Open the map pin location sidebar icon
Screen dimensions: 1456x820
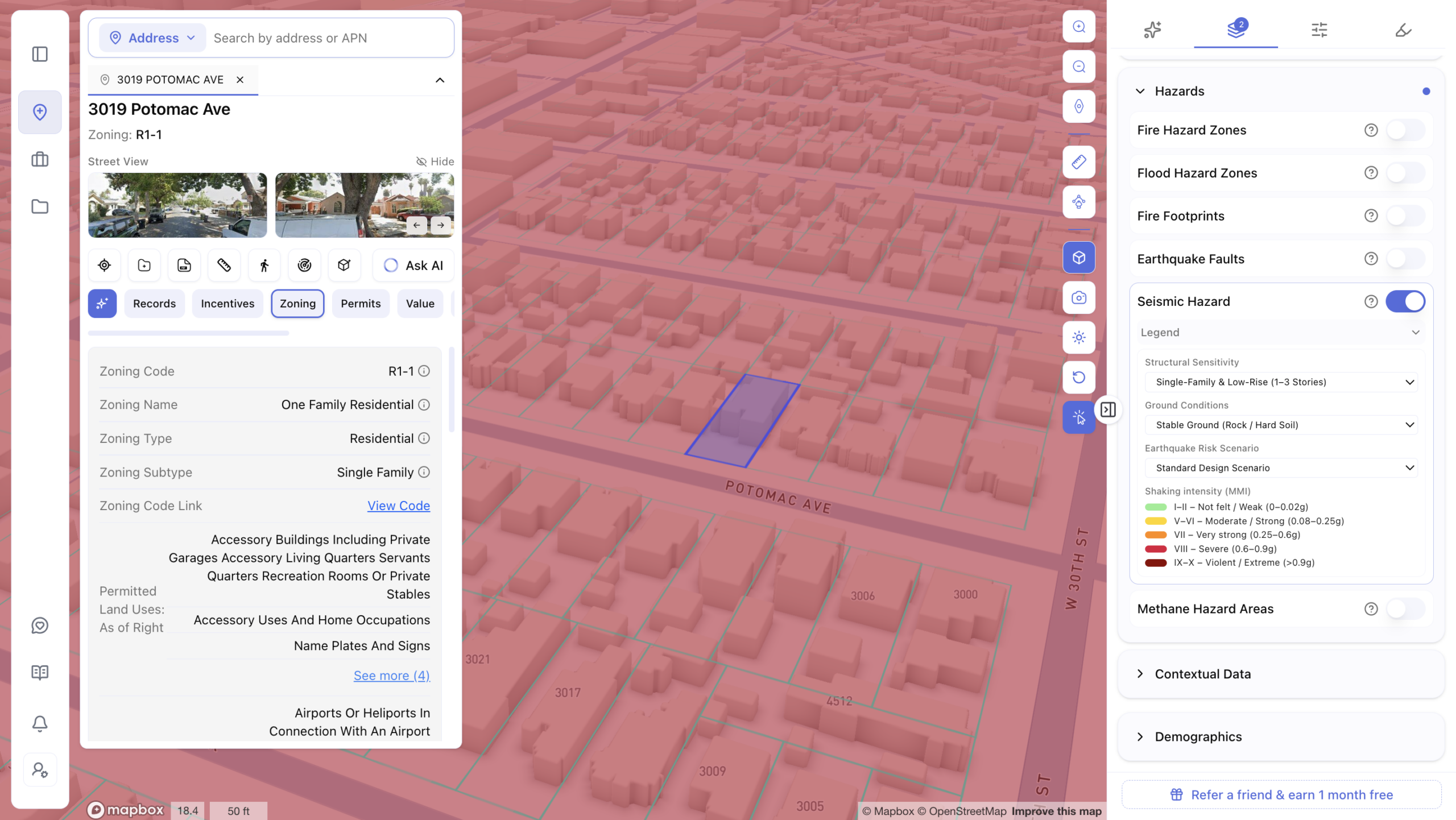(x=40, y=112)
